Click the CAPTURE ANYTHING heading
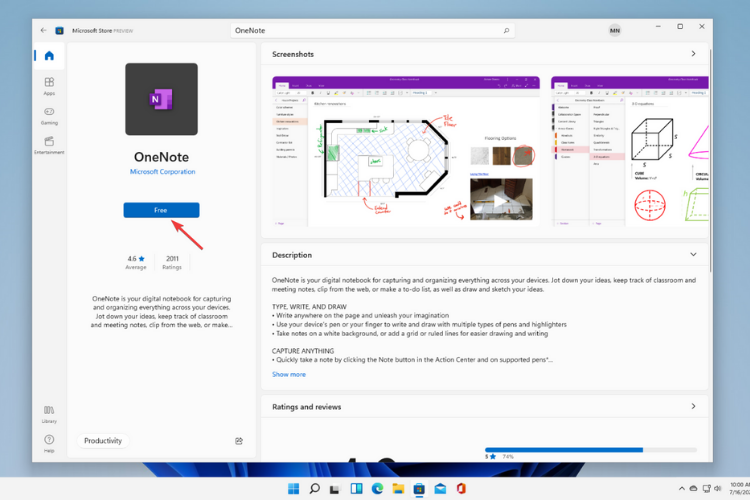Viewport: 750px width, 500px height. coord(303,351)
